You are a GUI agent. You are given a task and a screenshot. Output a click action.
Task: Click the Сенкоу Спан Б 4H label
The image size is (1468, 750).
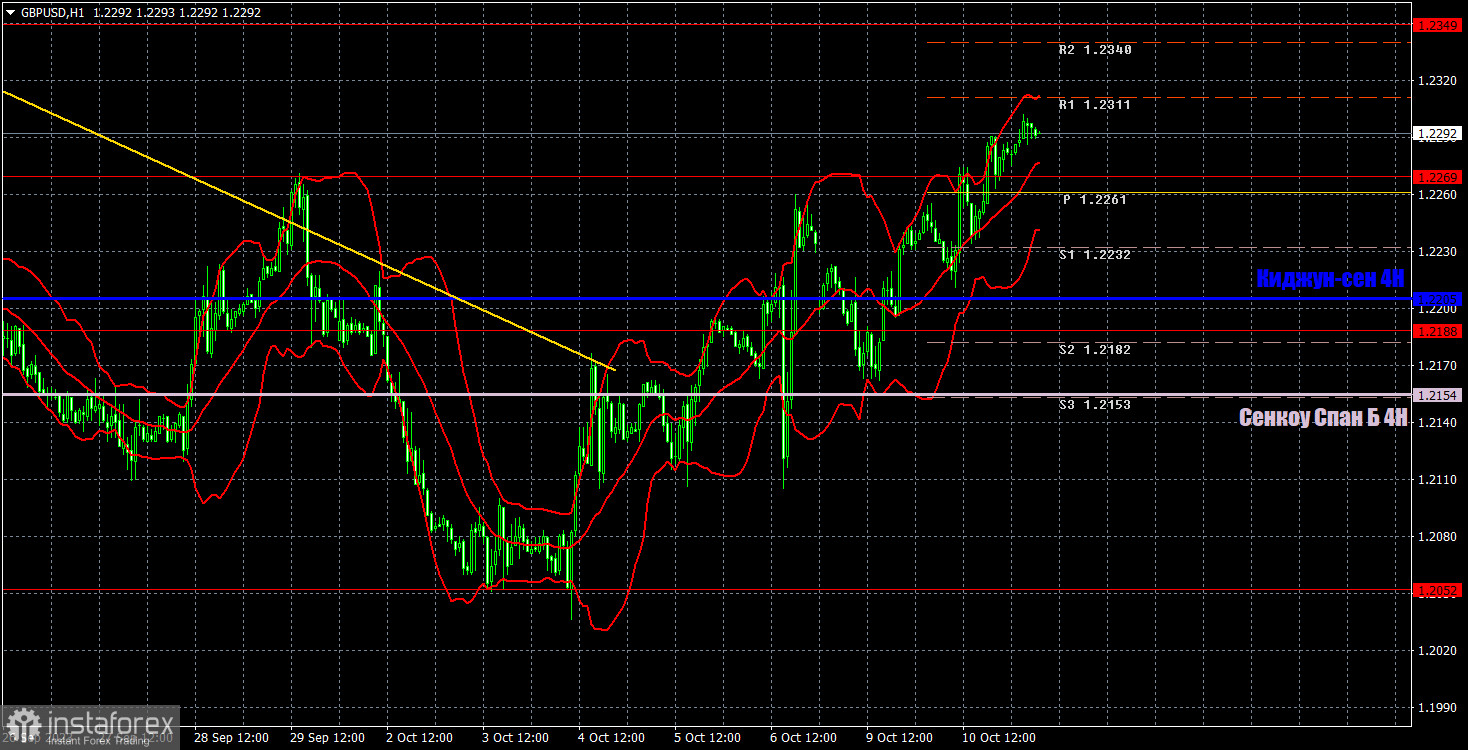point(1323,418)
